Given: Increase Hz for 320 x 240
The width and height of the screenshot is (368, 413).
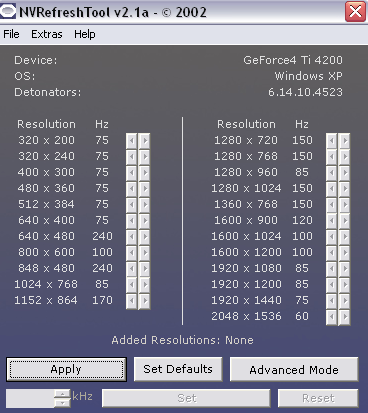Looking at the screenshot, I should tap(144, 157).
